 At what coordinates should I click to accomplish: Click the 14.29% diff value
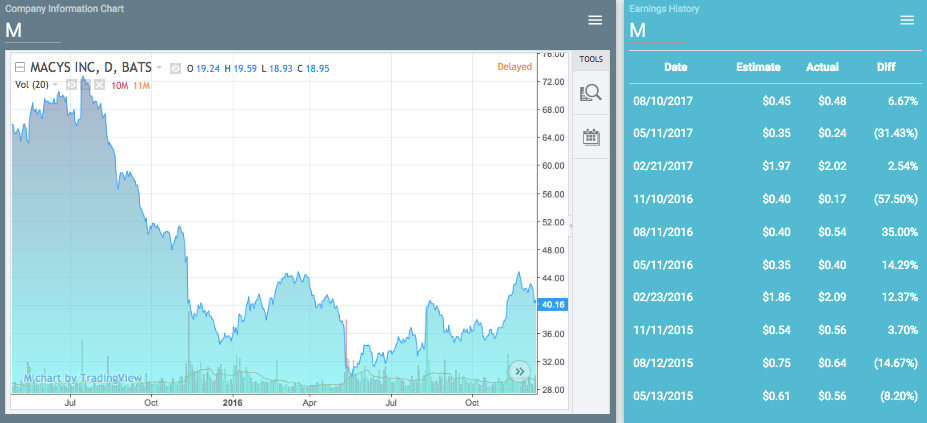[899, 264]
